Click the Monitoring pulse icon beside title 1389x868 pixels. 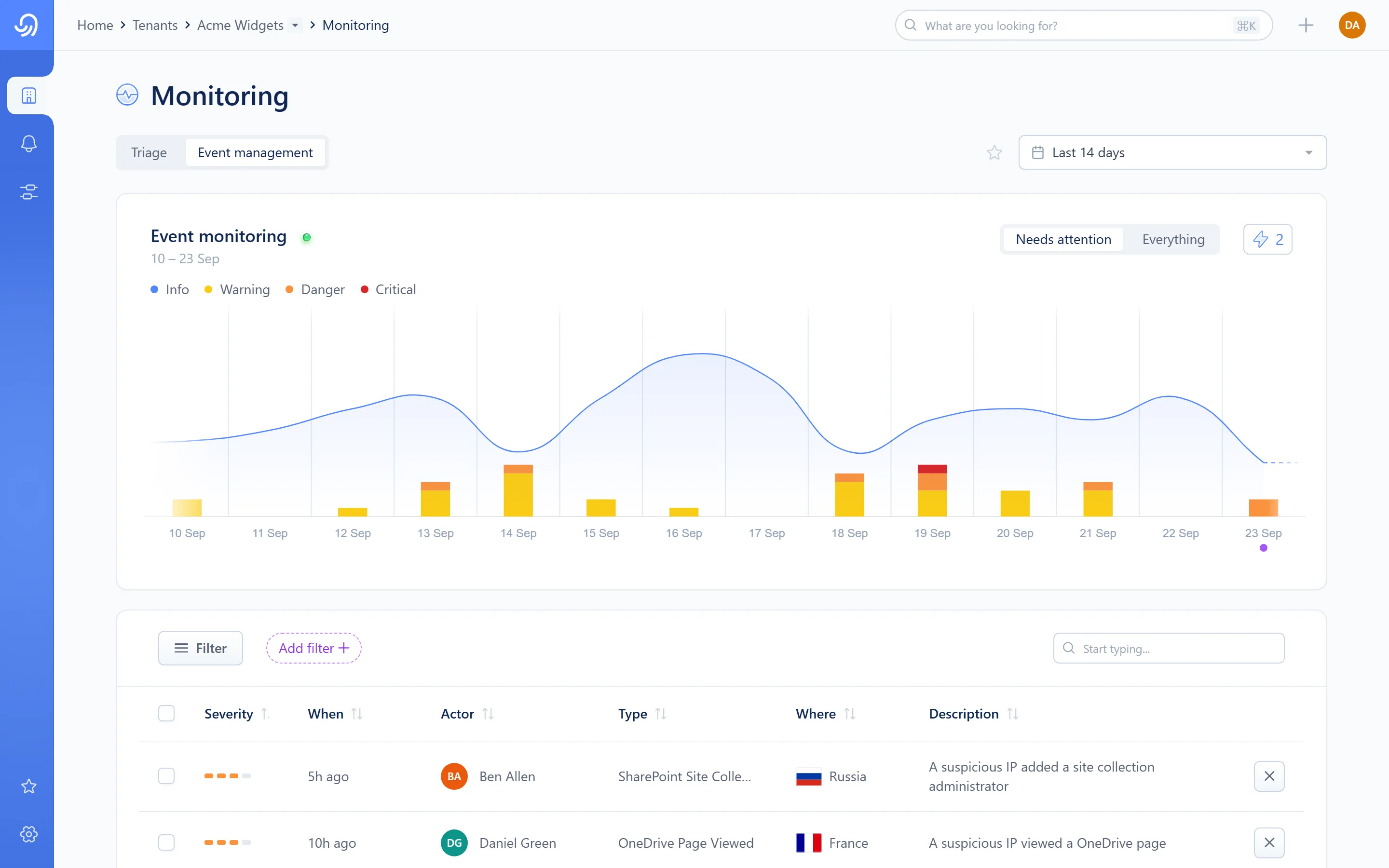(127, 95)
